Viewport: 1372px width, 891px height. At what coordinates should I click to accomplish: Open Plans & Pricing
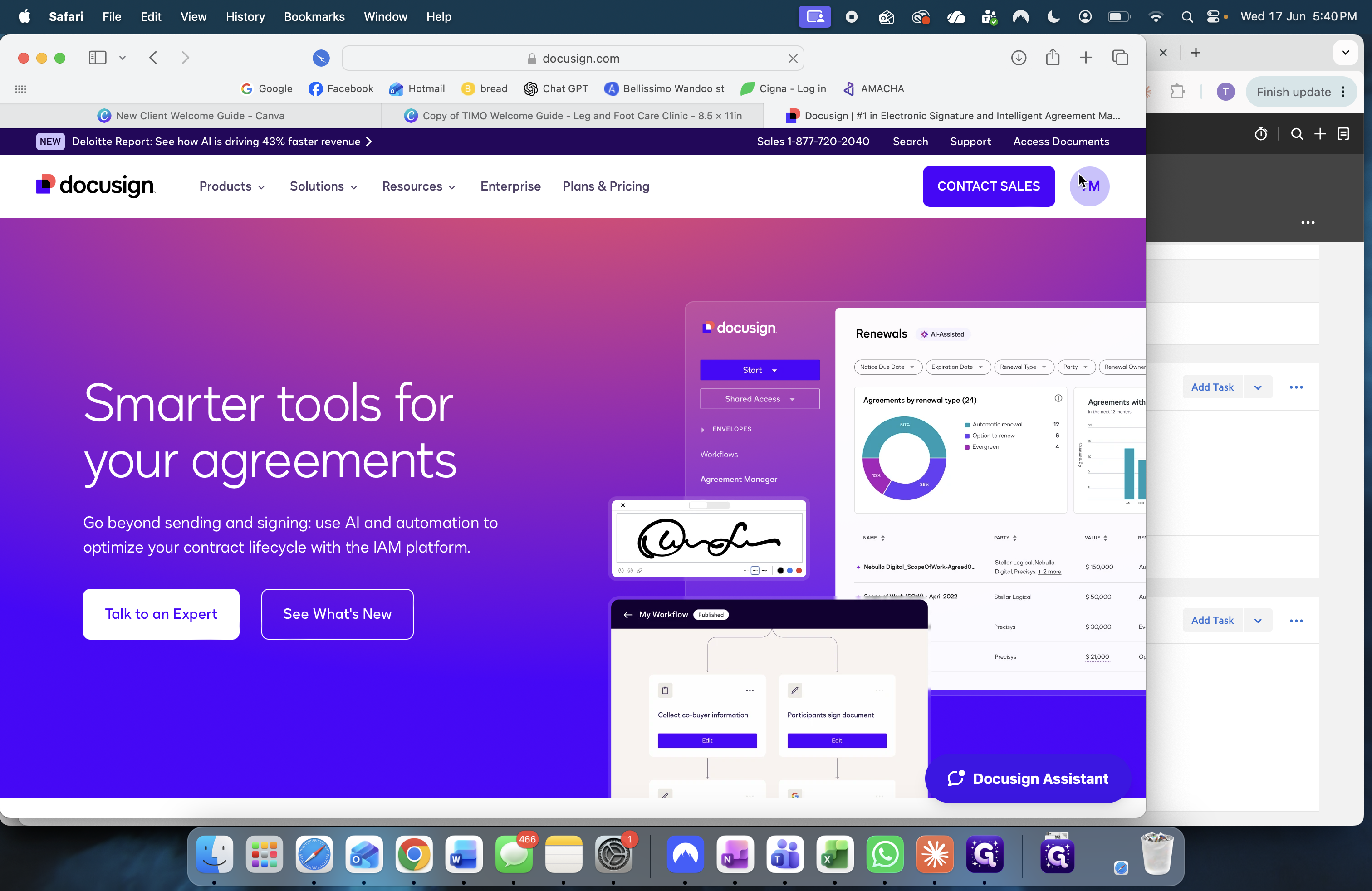pyautogui.click(x=606, y=187)
